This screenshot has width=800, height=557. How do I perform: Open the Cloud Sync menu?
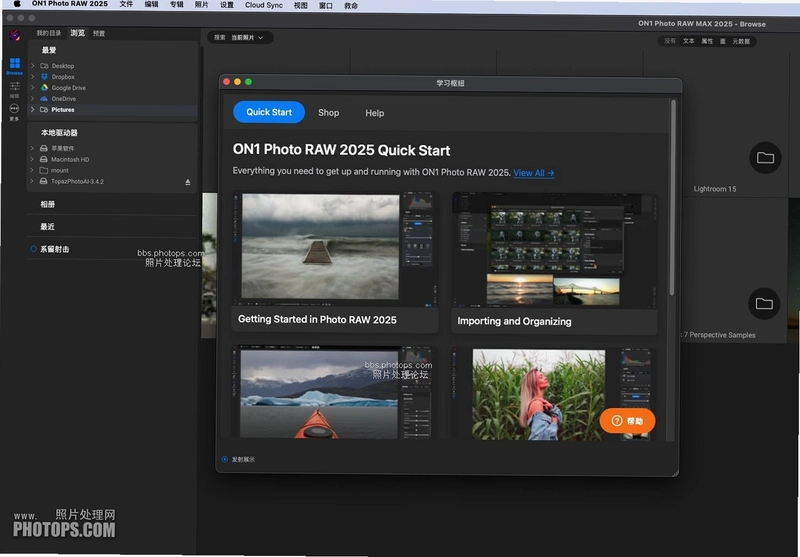coord(263,5)
